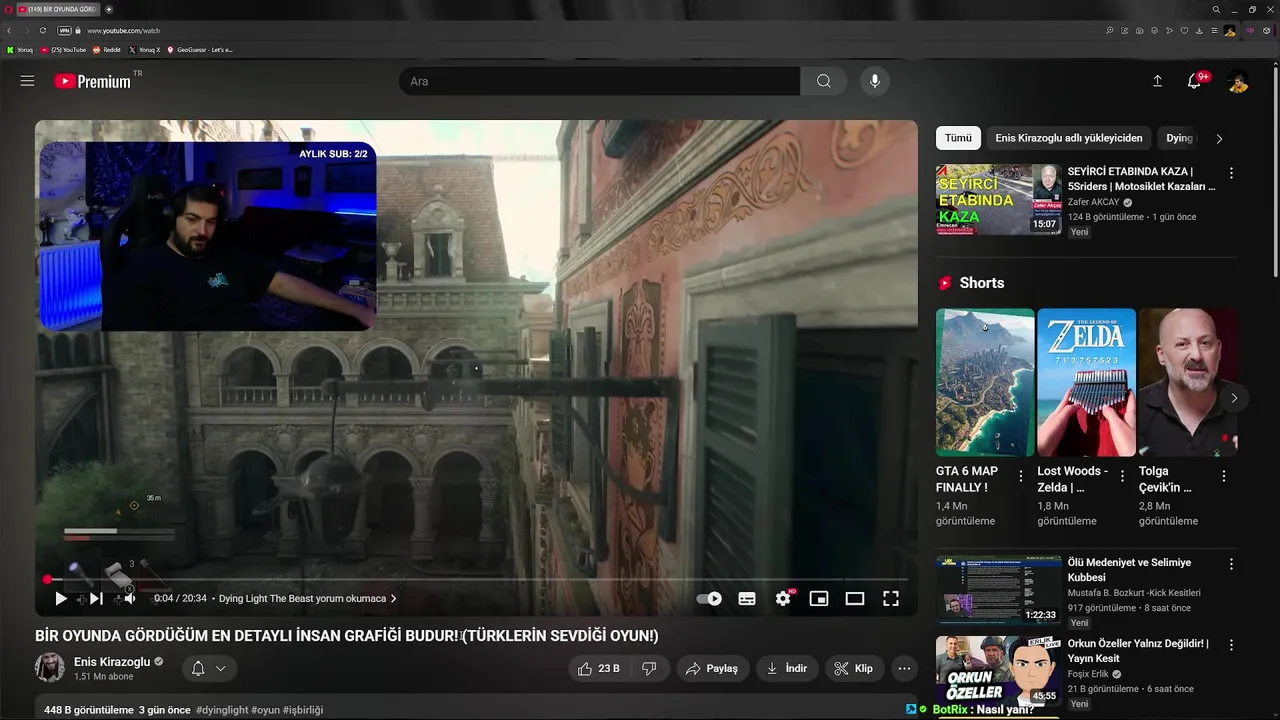Open chapter 'Dying Light The Beast yorum okumaca'
Viewport: 1280px width, 720px height.
tap(308, 599)
